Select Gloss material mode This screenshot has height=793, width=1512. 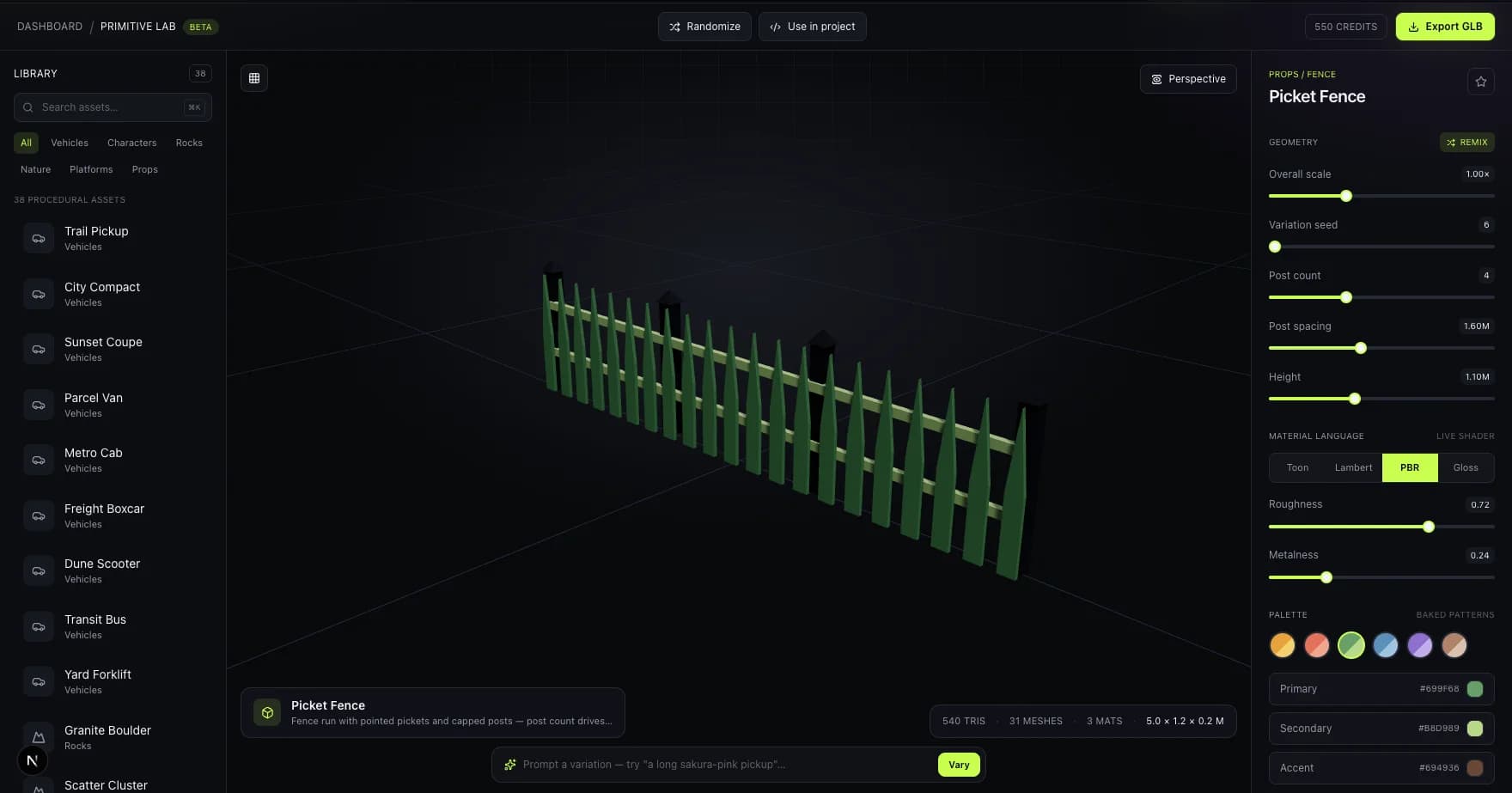click(1466, 467)
